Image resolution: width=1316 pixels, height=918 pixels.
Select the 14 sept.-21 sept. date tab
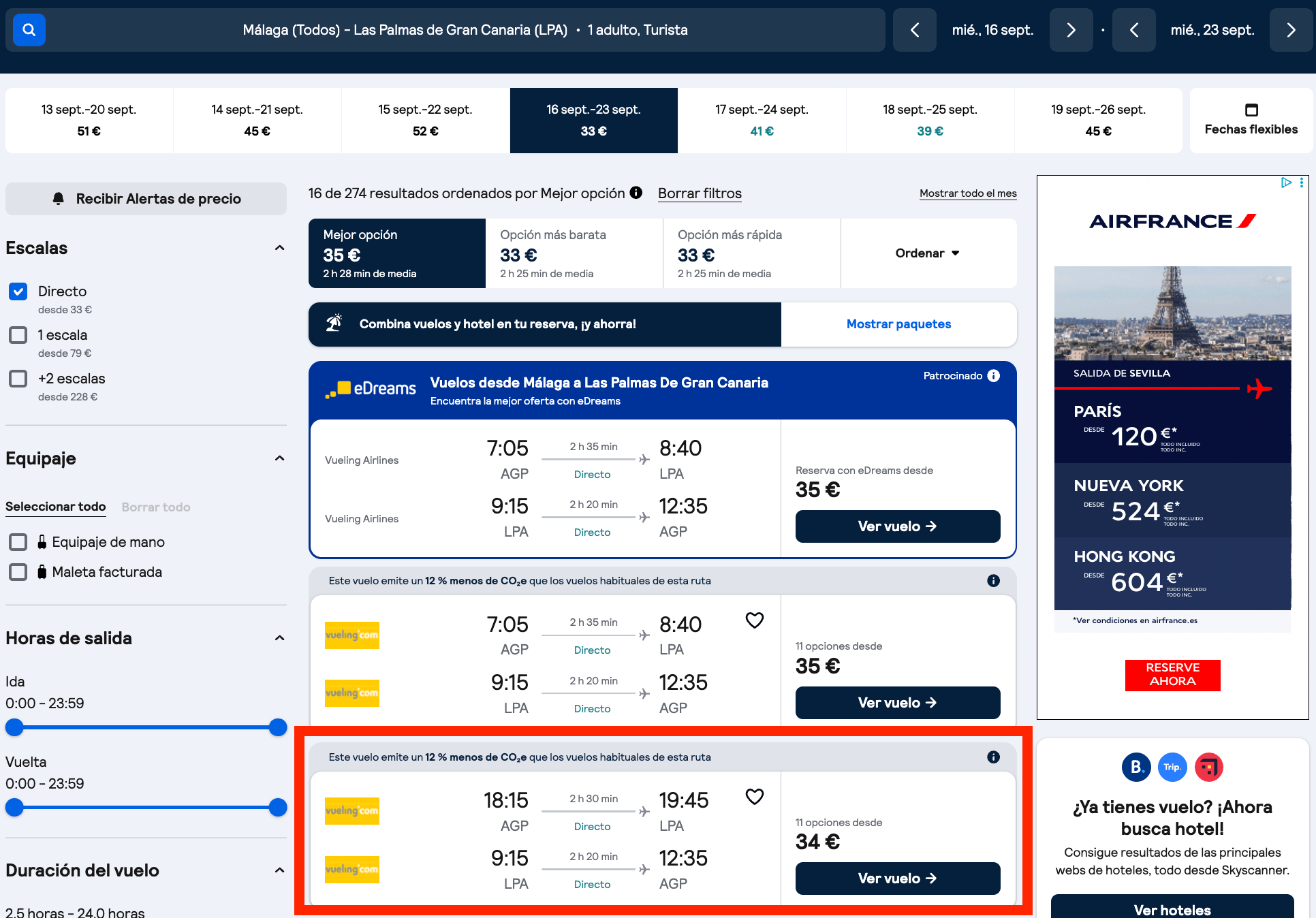tap(257, 120)
